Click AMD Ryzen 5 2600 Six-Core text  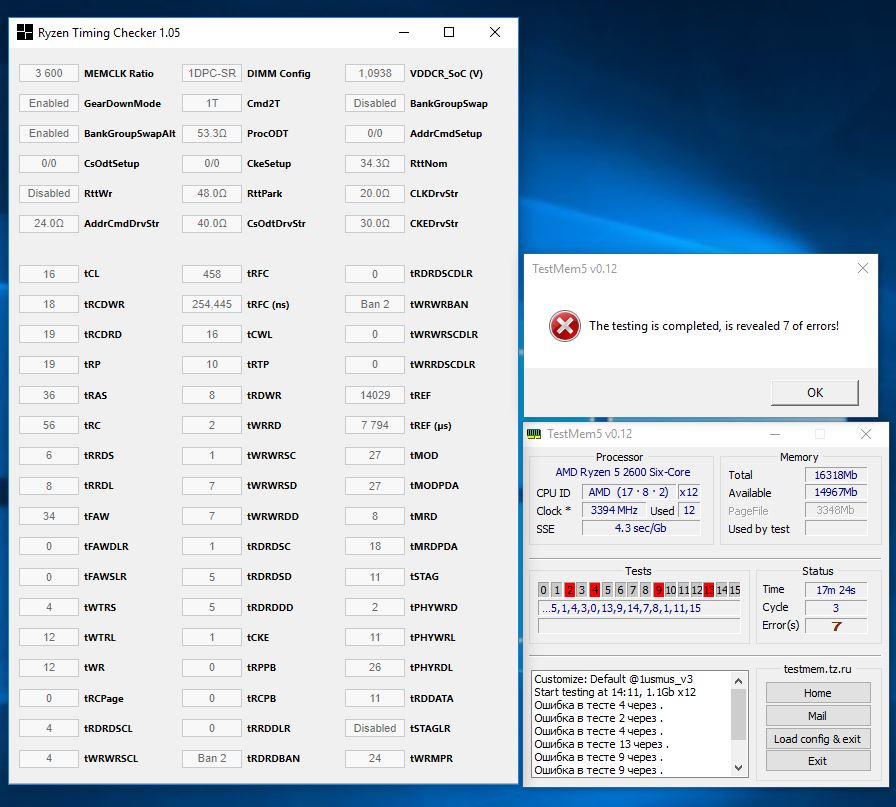[x=622, y=472]
